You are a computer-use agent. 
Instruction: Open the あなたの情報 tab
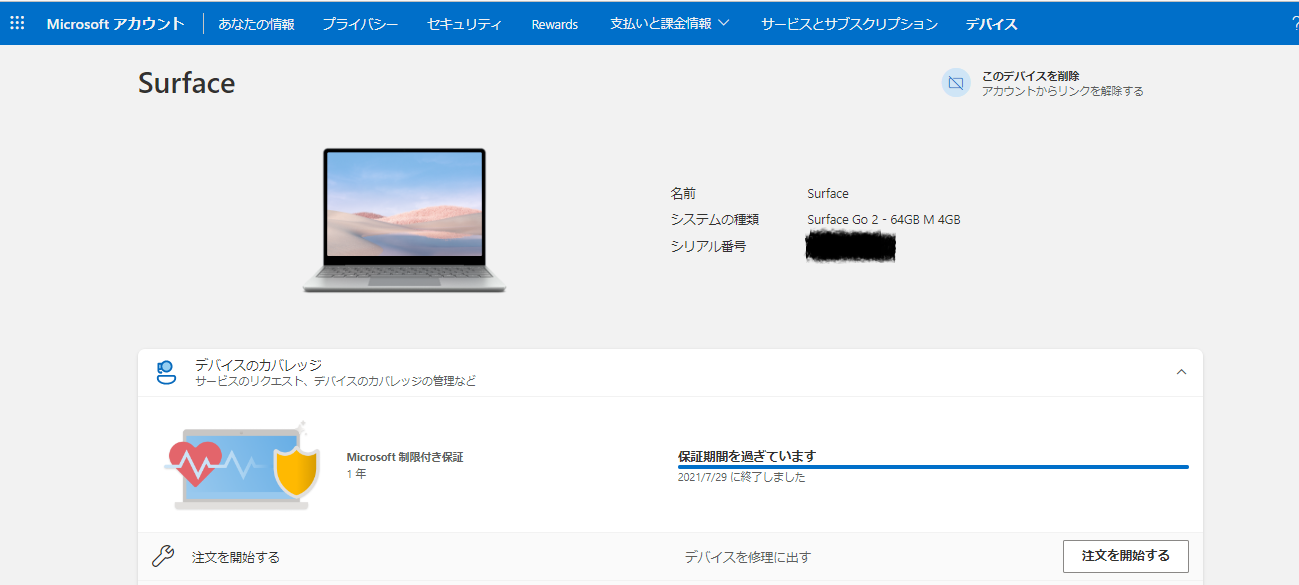pos(256,24)
